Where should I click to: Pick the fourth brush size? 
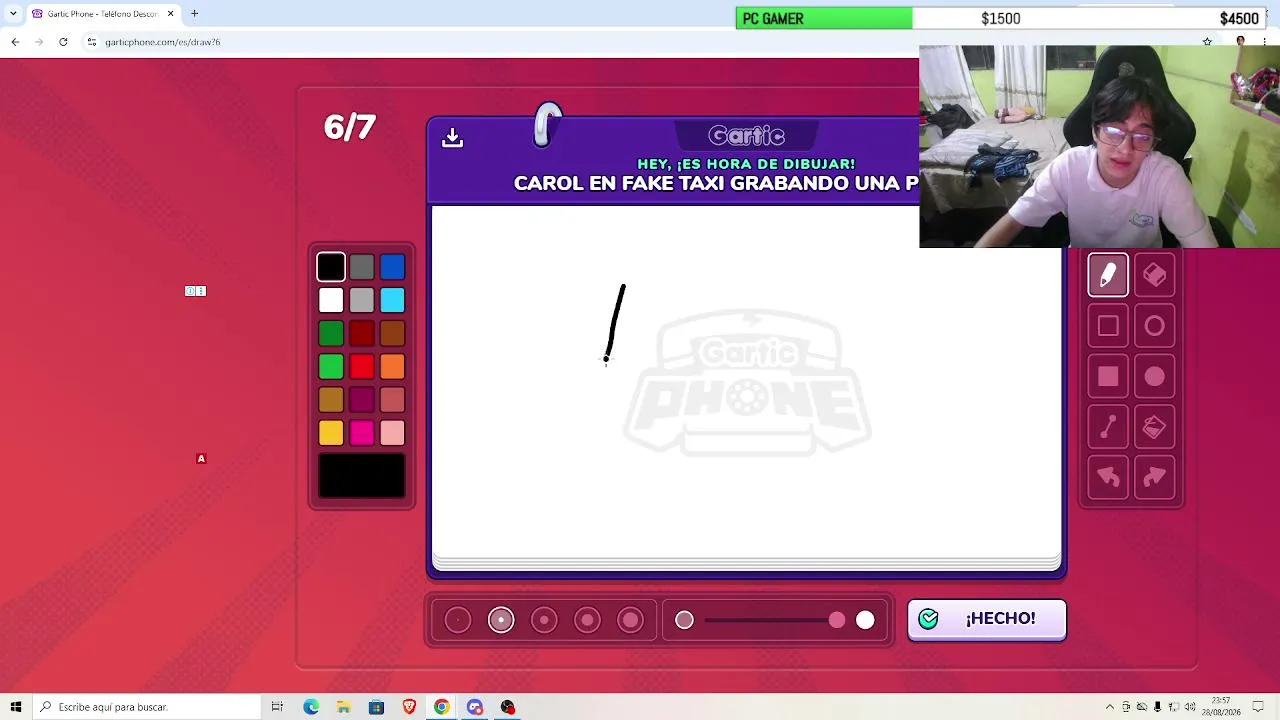tap(587, 621)
